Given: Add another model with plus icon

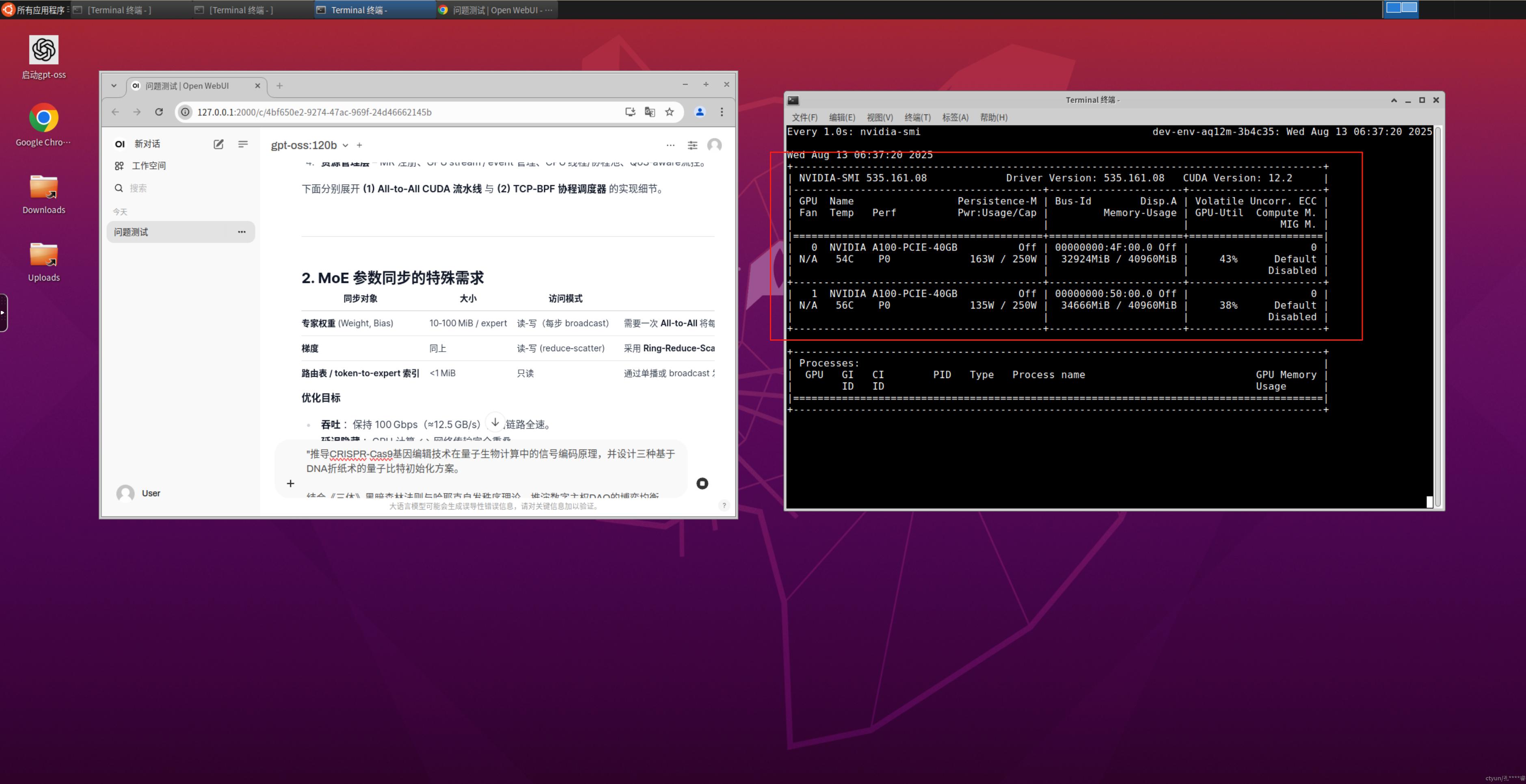Looking at the screenshot, I should 359,145.
